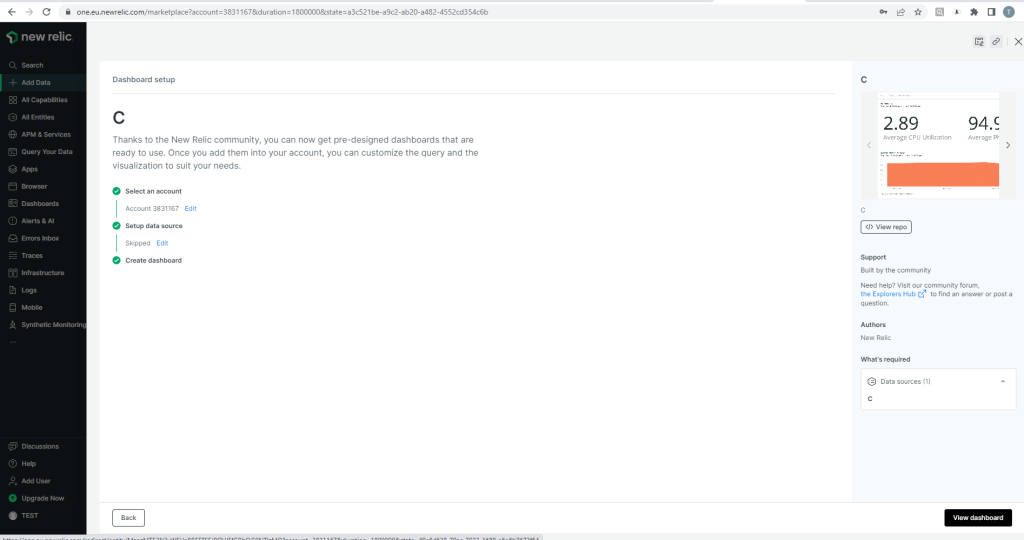Open the Explorers Hub link
The image size is (1024, 540).
(893, 294)
